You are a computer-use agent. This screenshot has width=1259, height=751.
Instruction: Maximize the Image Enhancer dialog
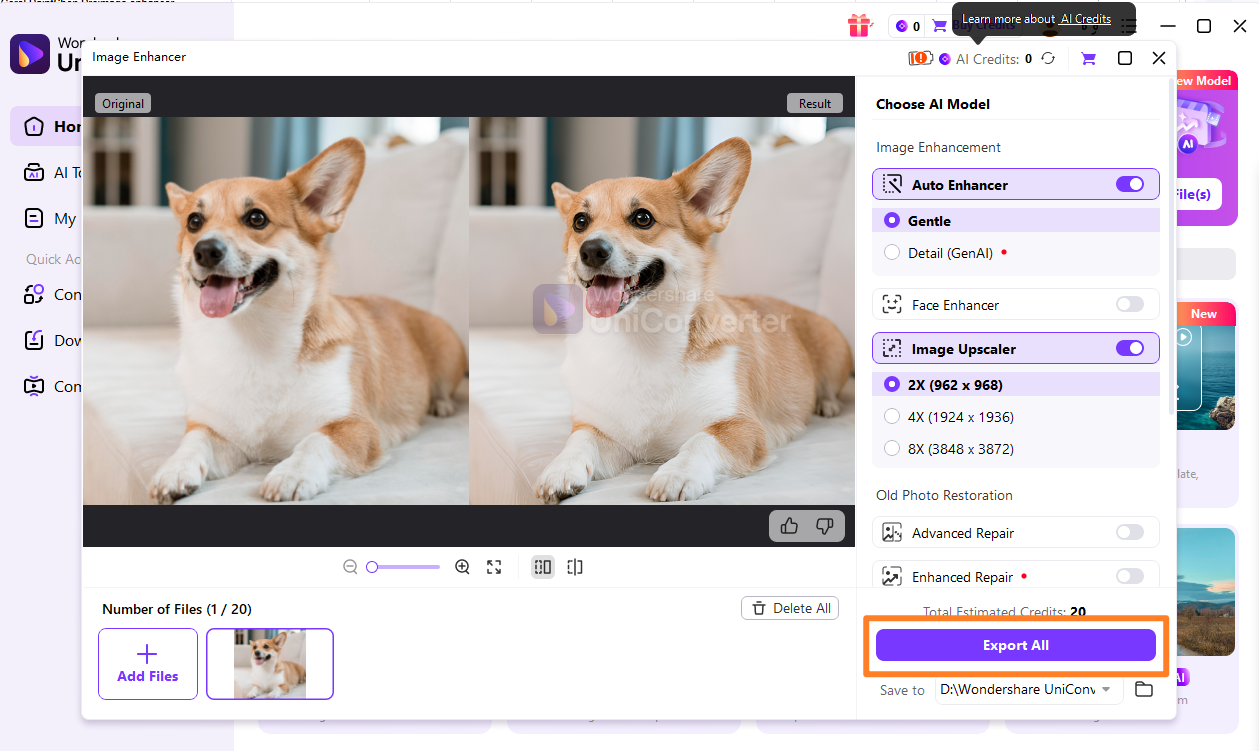[1125, 58]
